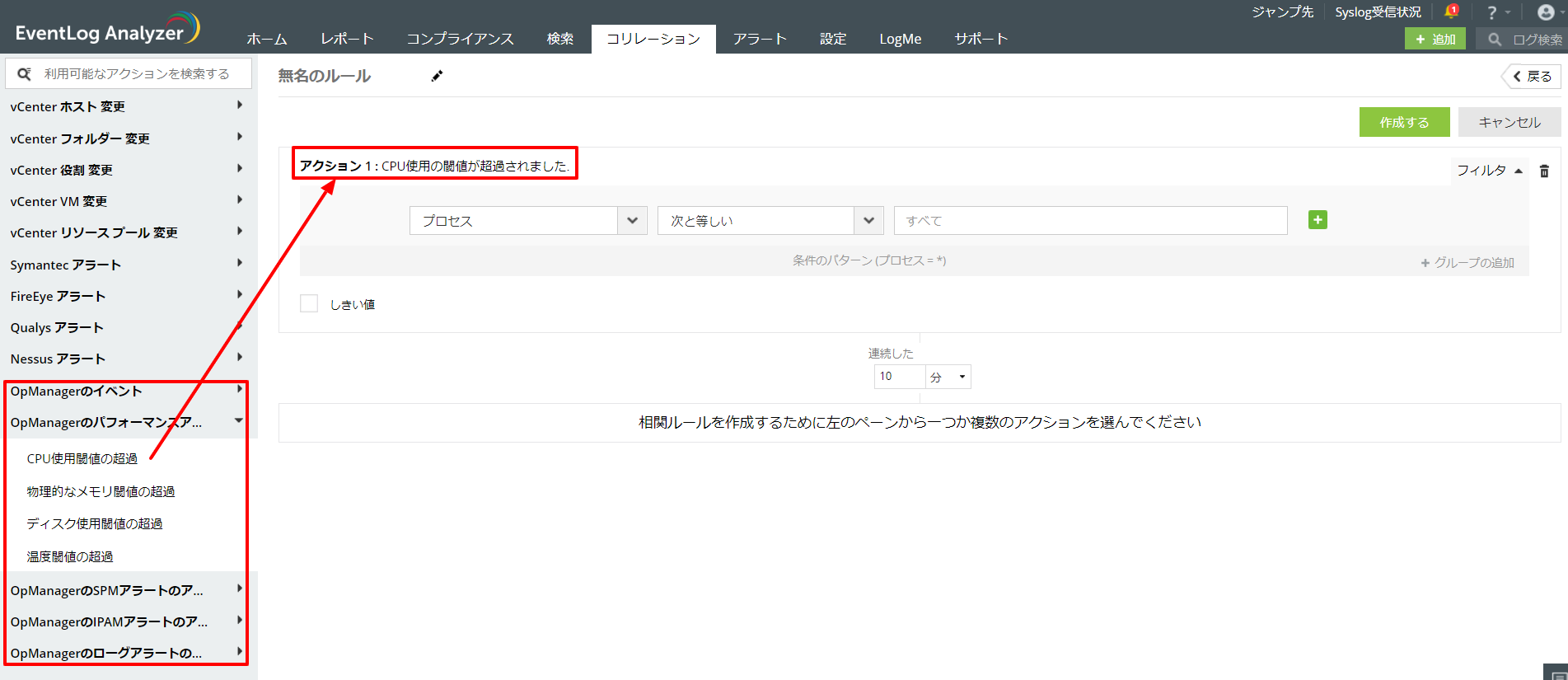This screenshot has height=680, width=1568.
Task: Click the 作成する button
Action: [x=1404, y=122]
